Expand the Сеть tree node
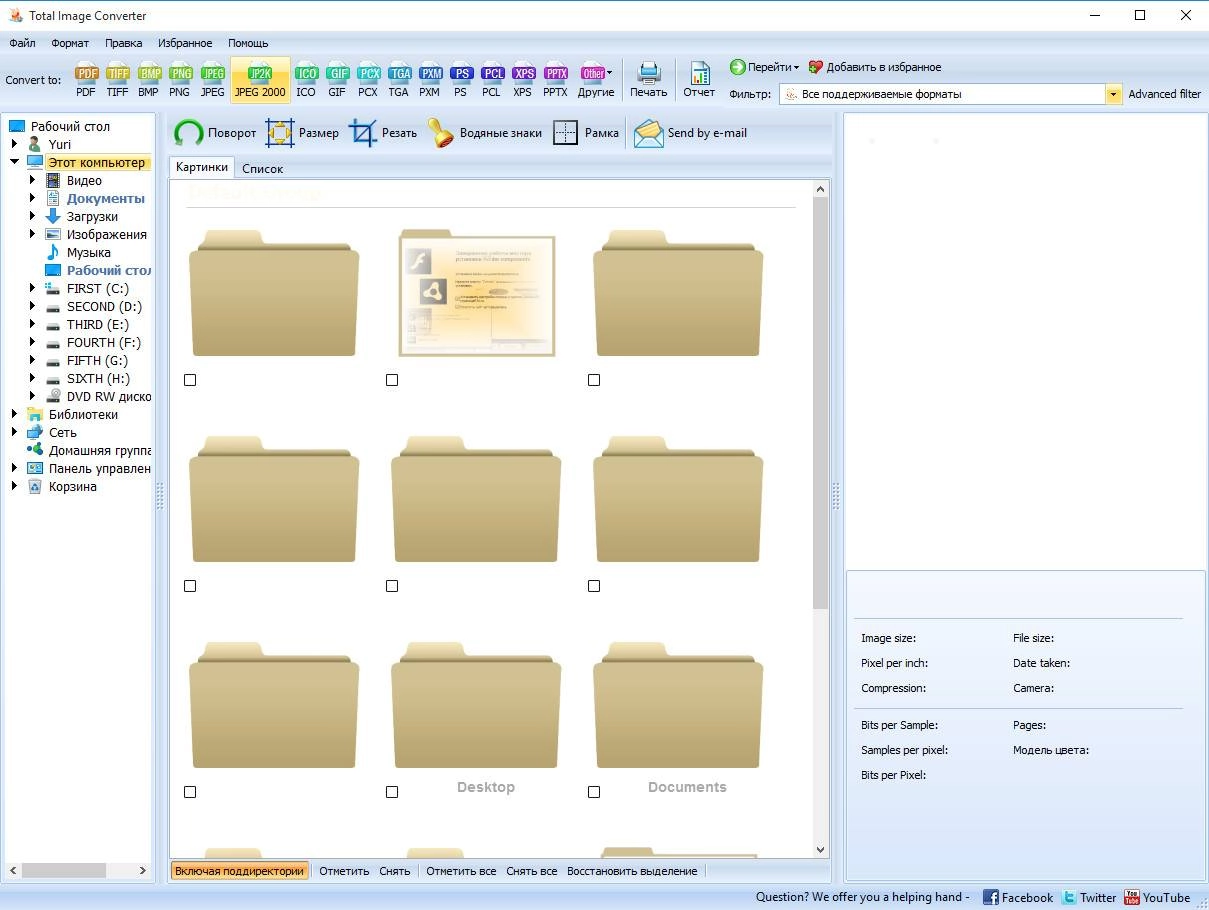Image resolution: width=1209 pixels, height=910 pixels. [15, 433]
